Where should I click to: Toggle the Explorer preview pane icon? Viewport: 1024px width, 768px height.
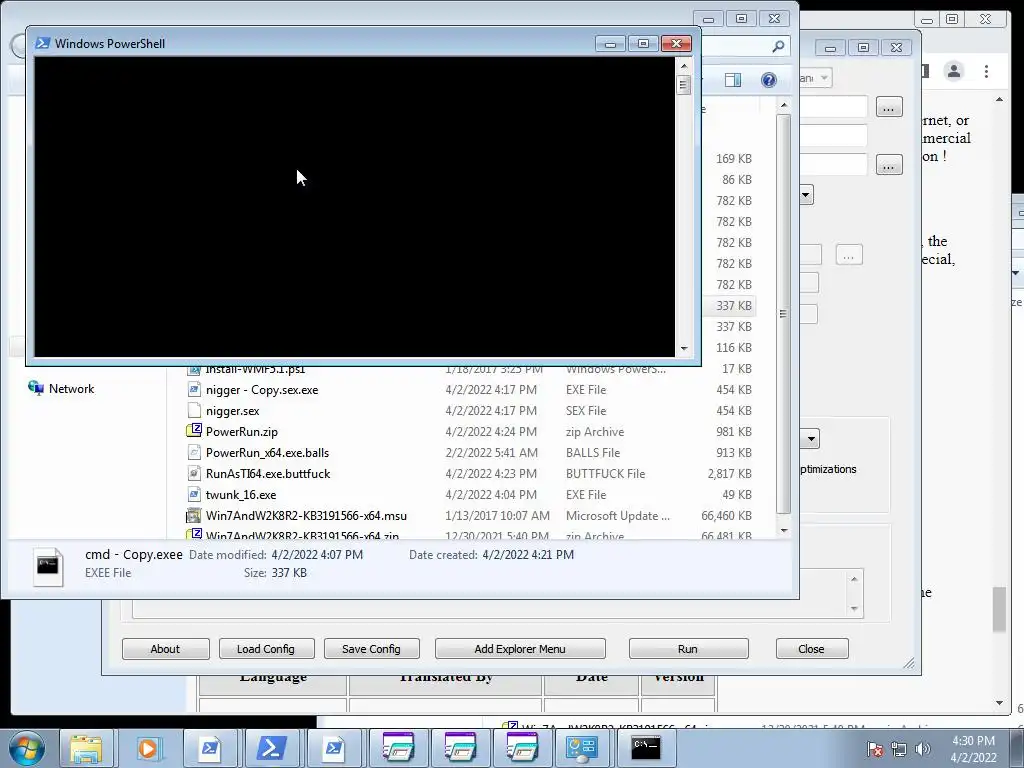(x=733, y=80)
